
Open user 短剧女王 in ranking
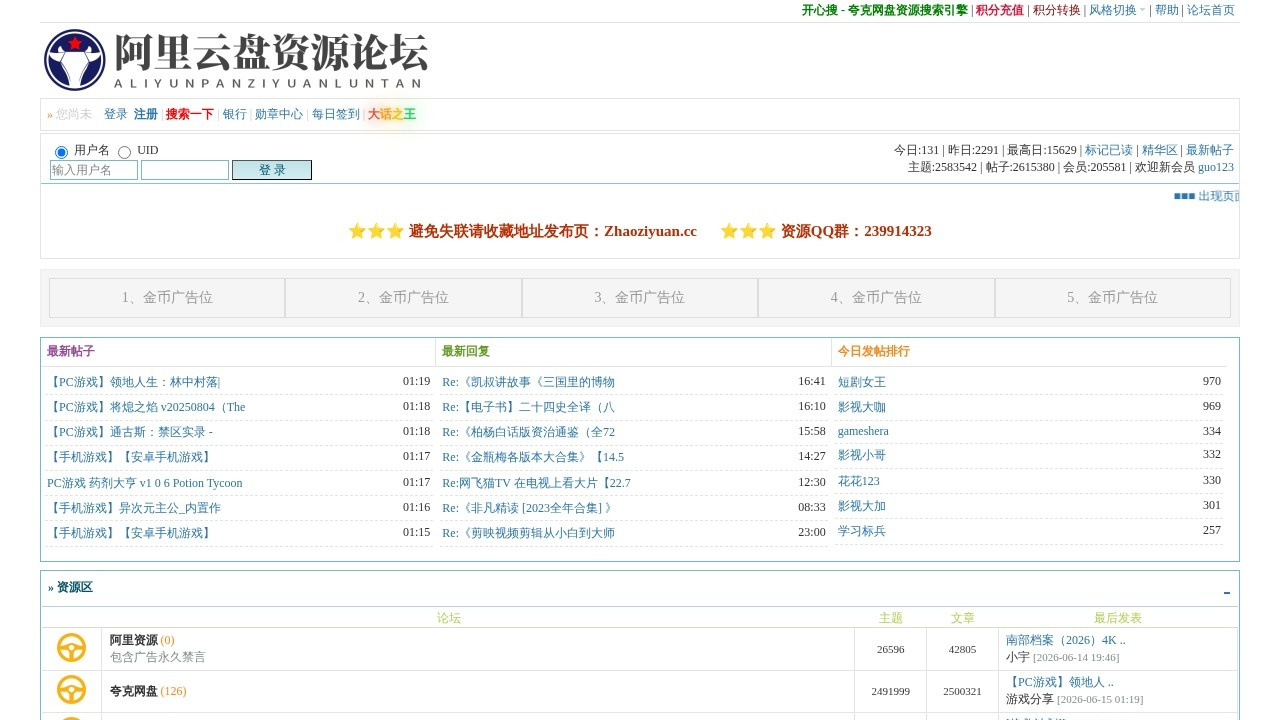coord(862,382)
